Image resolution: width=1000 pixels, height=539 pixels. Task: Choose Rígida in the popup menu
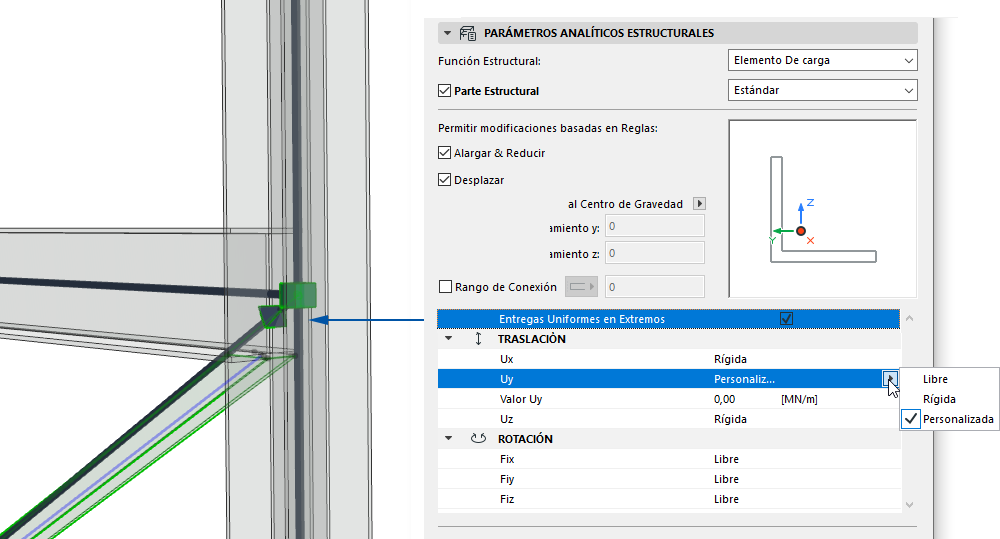[949, 399]
